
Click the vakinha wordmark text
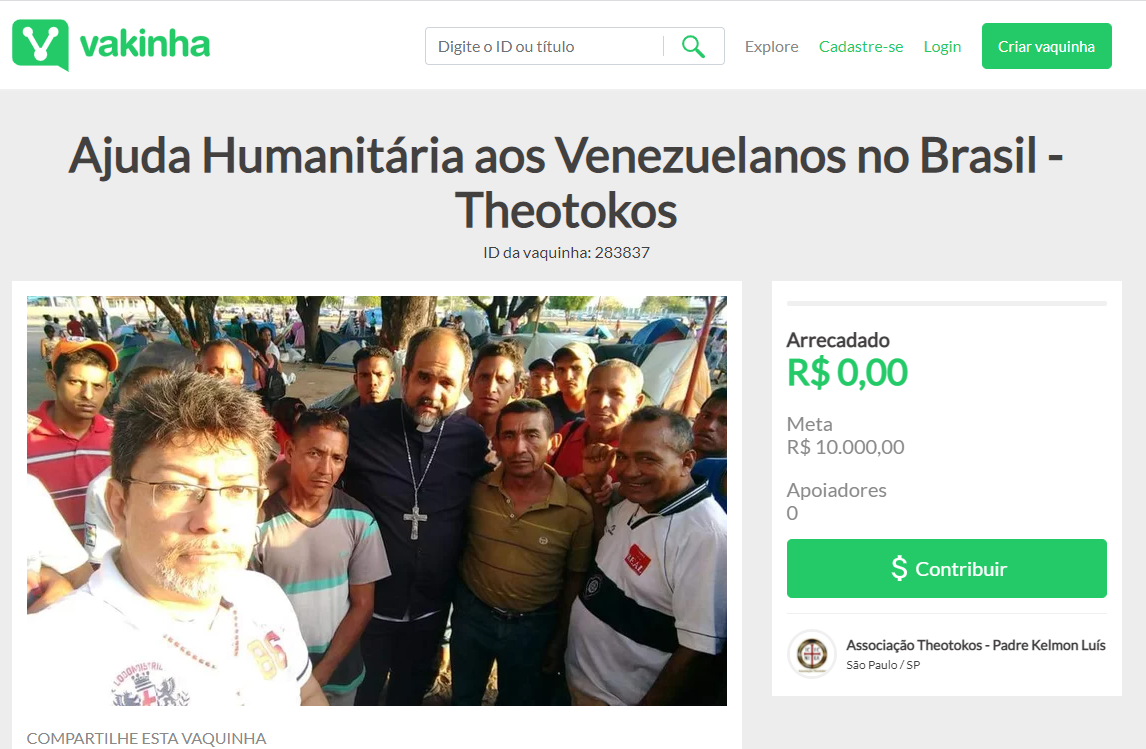click(145, 45)
